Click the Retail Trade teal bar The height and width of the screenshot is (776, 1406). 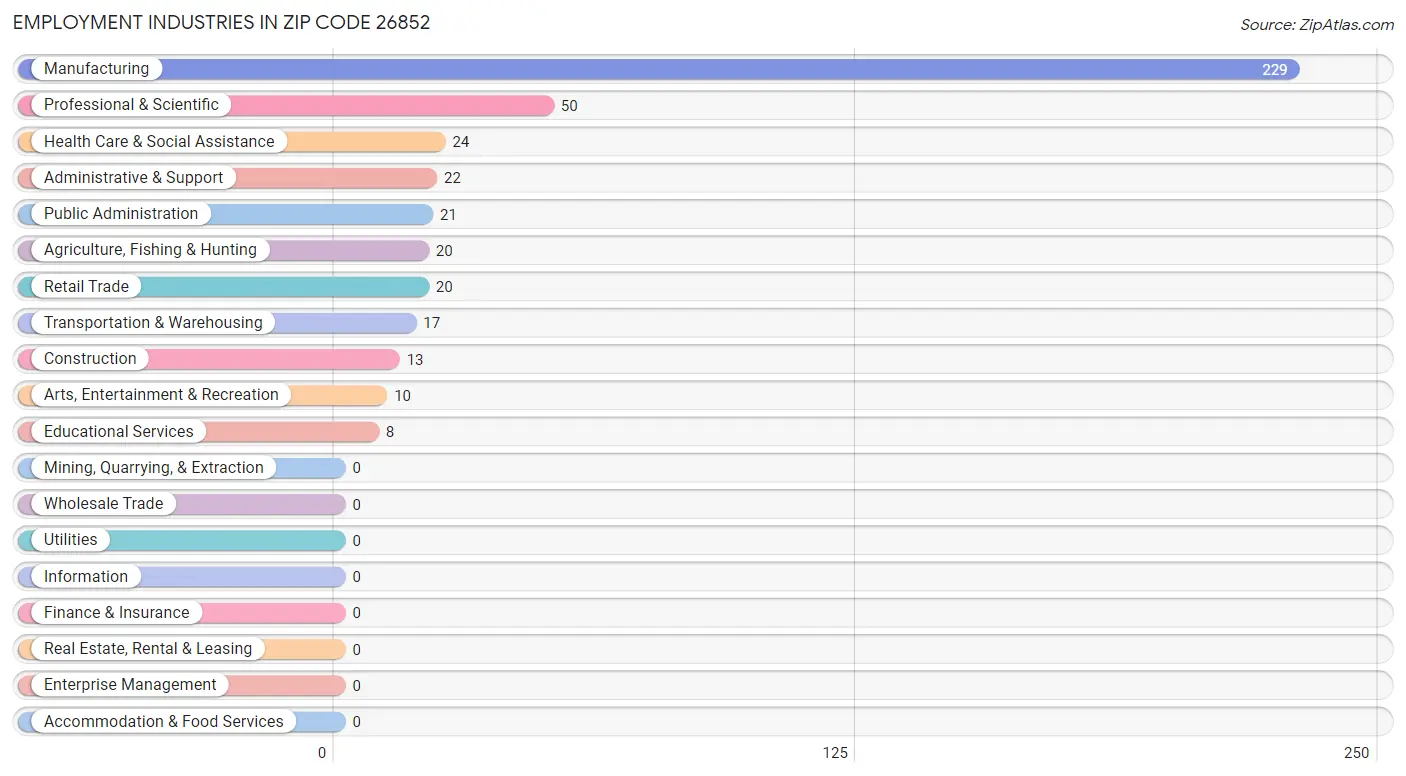coord(223,287)
